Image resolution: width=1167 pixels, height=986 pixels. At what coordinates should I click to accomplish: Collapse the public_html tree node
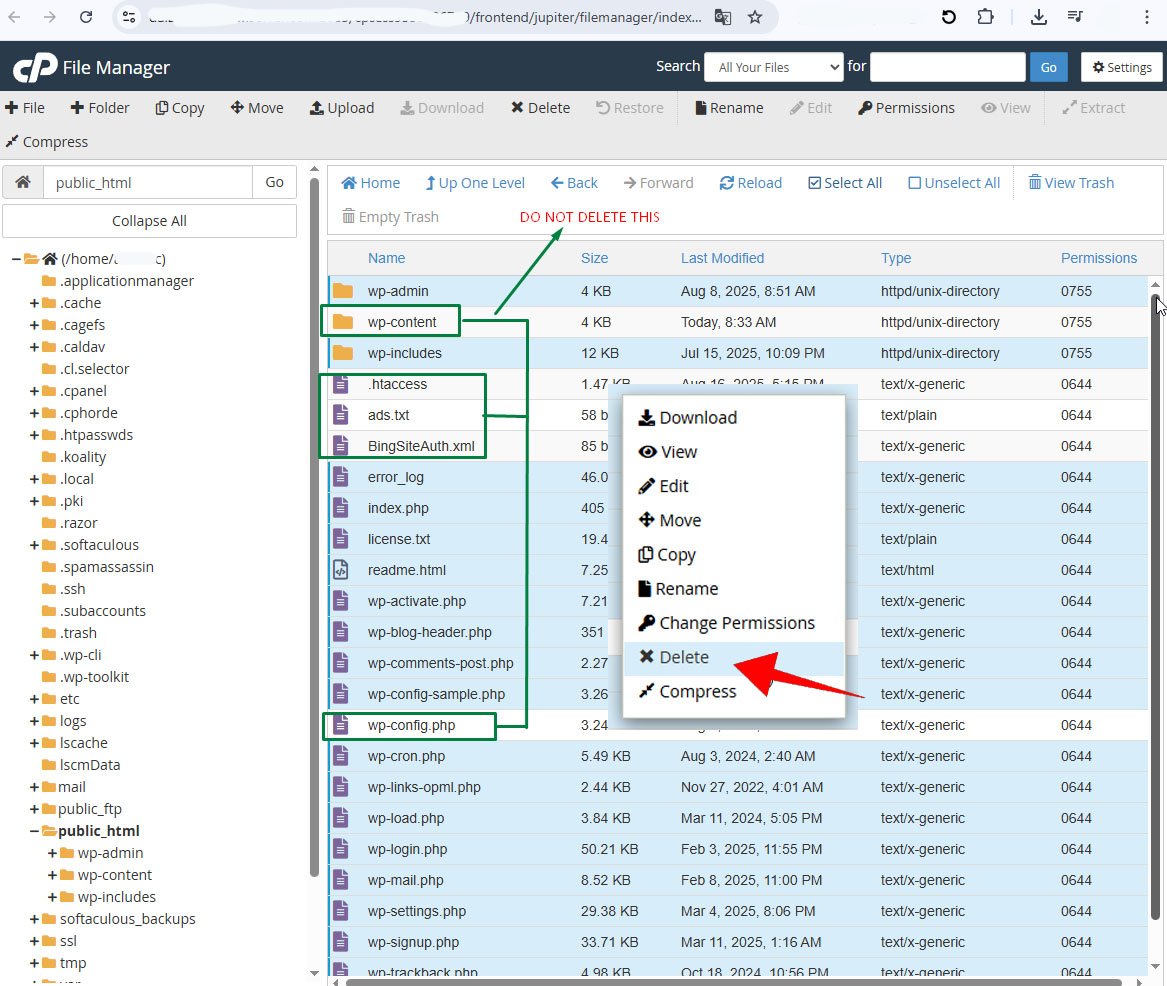pyautogui.click(x=34, y=831)
